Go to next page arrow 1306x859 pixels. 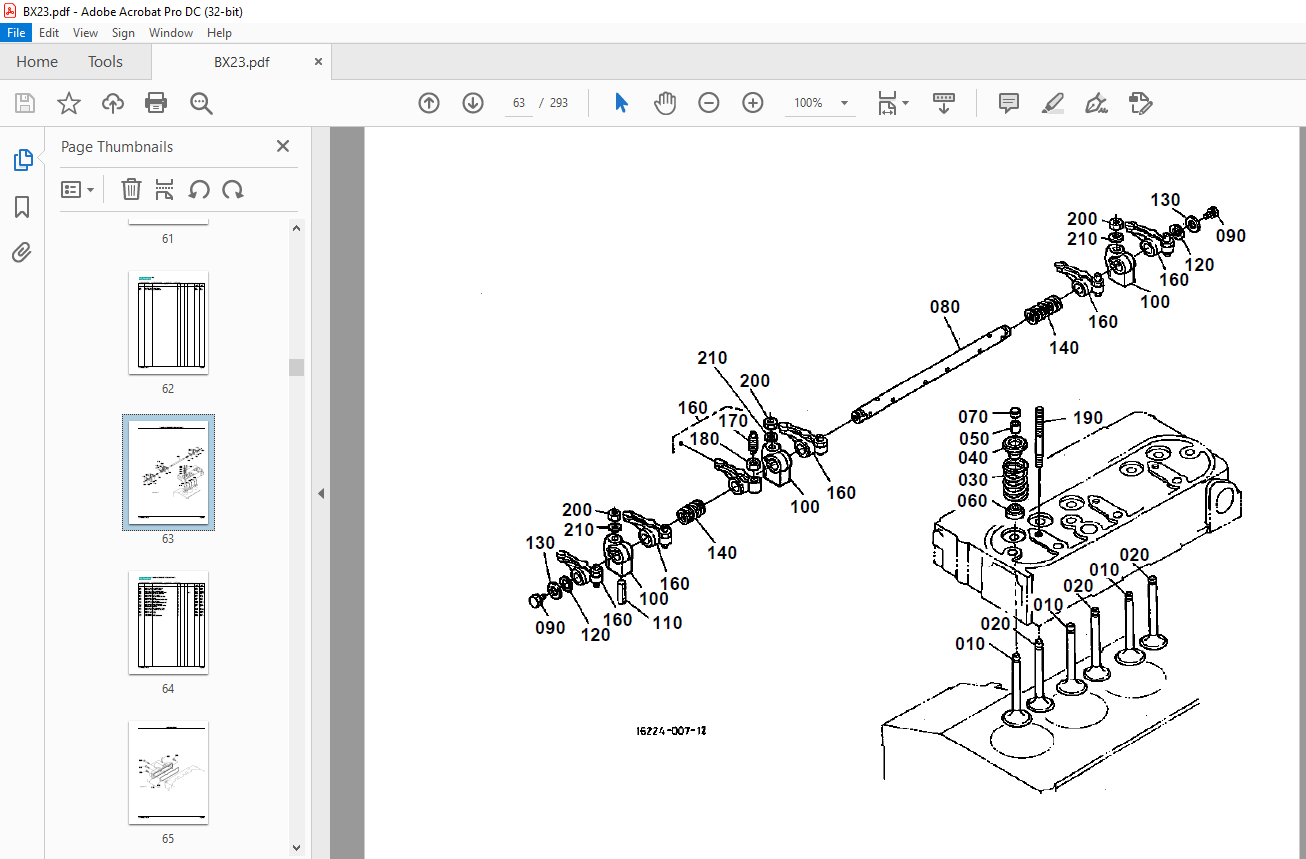pos(473,103)
